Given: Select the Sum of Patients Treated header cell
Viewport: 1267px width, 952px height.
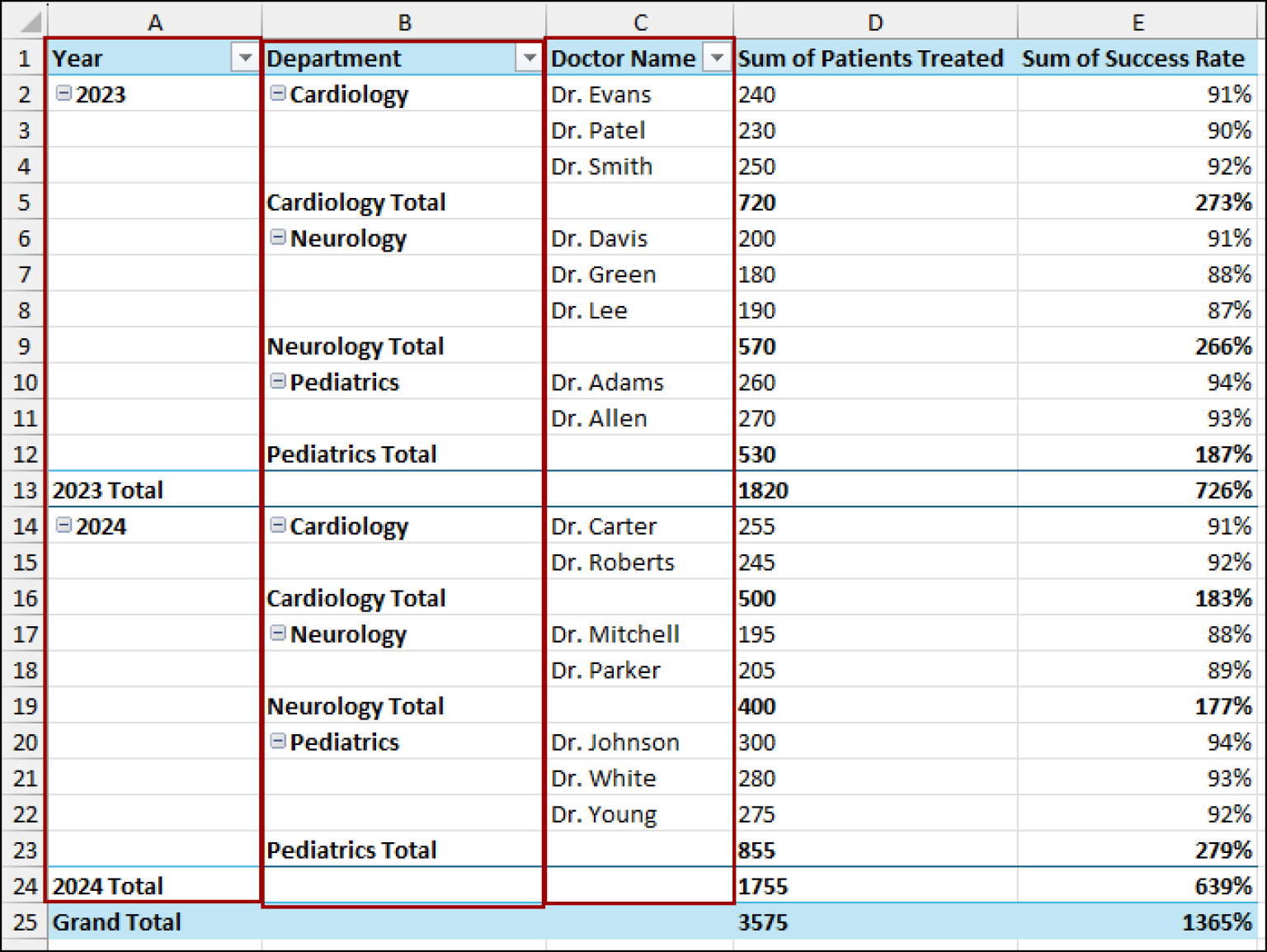Looking at the screenshot, I should pos(869,58).
